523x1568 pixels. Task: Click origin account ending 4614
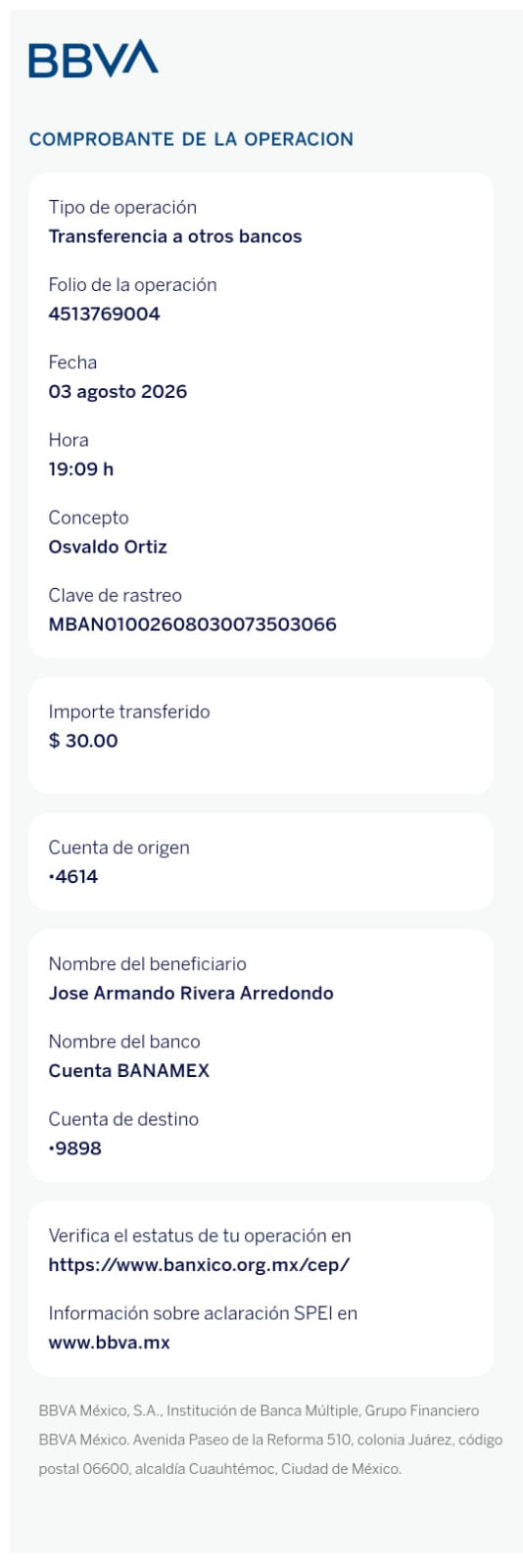(73, 877)
